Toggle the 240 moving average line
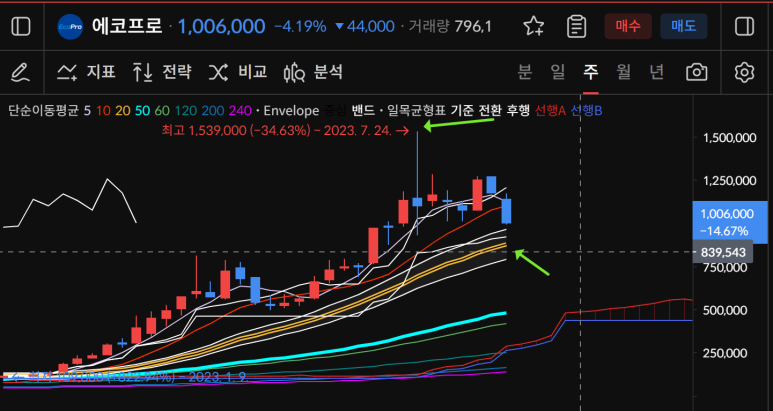773x411 pixels. (241, 111)
